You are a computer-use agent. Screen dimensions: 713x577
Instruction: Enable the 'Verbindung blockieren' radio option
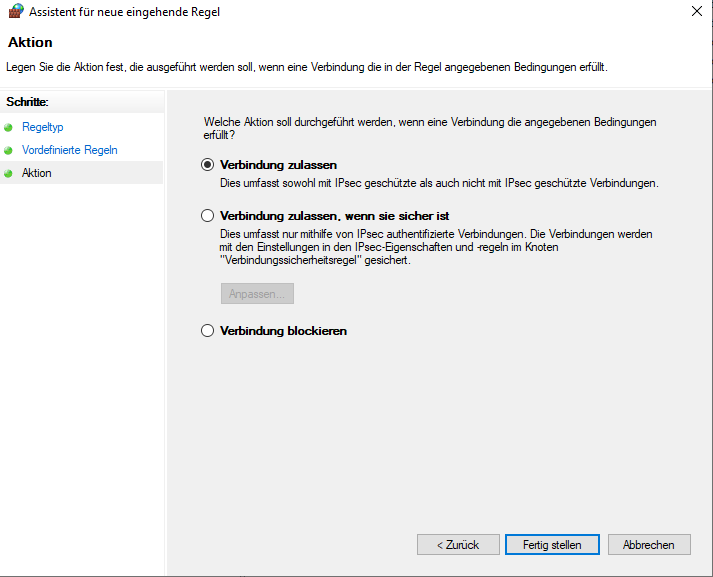[208, 331]
